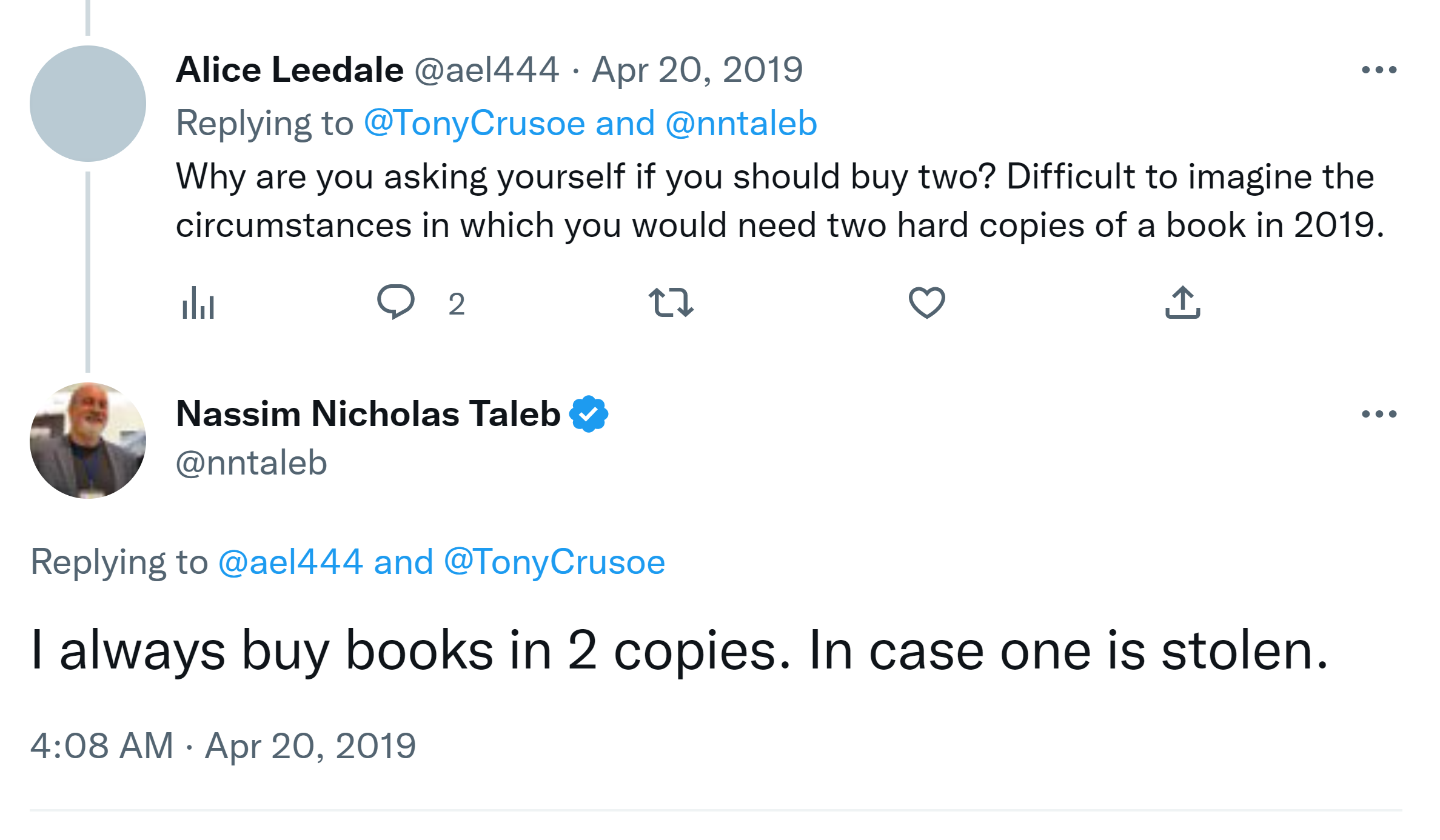The width and height of the screenshot is (1440, 840).
Task: Open @ael444 mention in Taleb's reply
Action: [290, 562]
